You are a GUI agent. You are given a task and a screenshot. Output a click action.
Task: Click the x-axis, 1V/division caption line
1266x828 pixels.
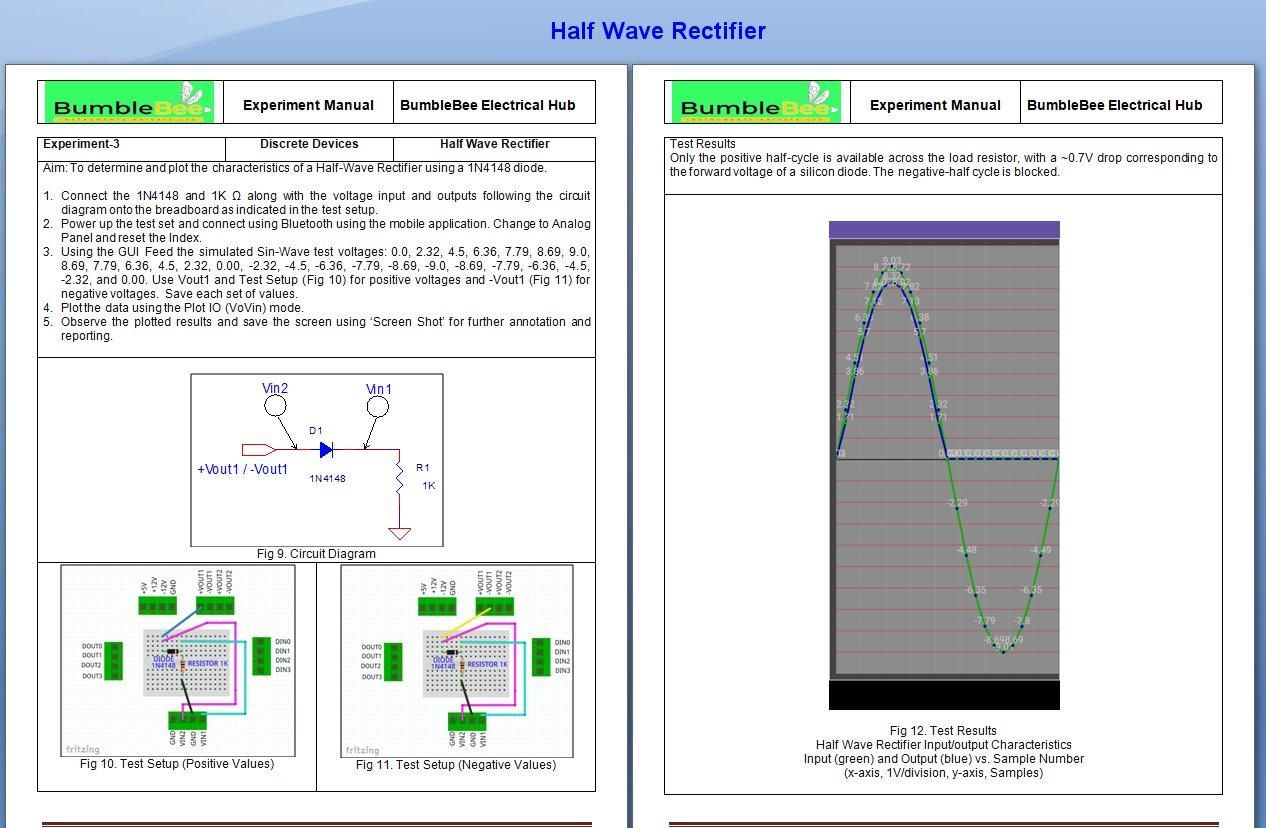click(943, 773)
